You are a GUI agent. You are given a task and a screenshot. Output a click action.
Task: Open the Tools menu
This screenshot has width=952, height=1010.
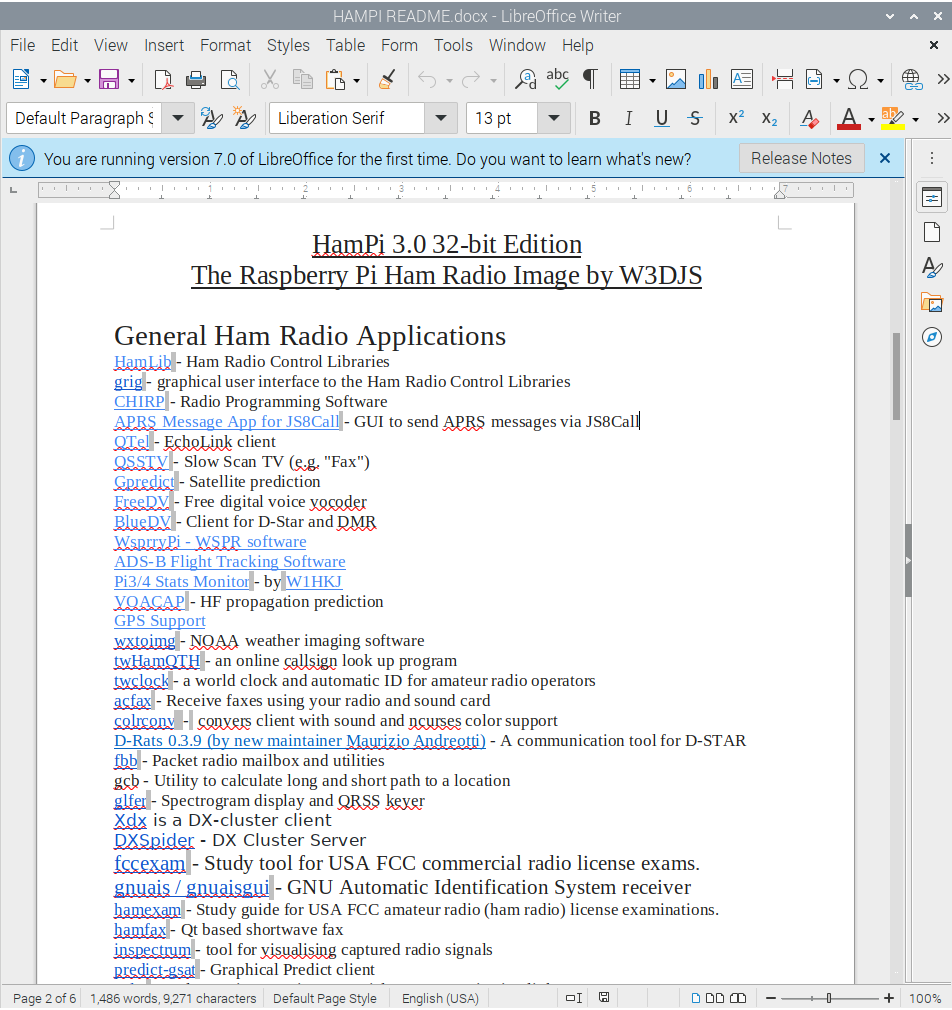point(453,45)
